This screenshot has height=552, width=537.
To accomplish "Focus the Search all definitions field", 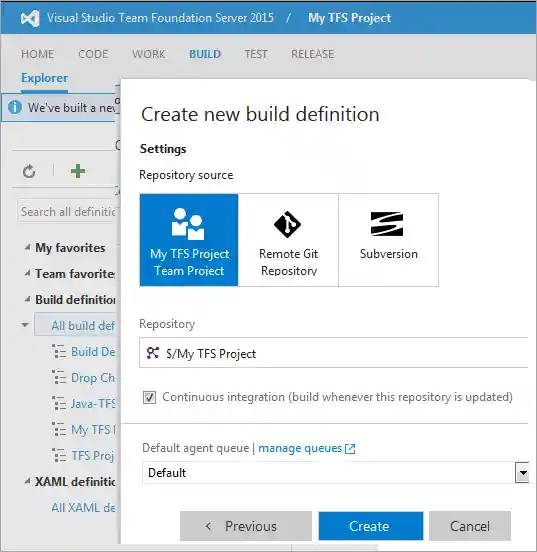I will tap(68, 212).
